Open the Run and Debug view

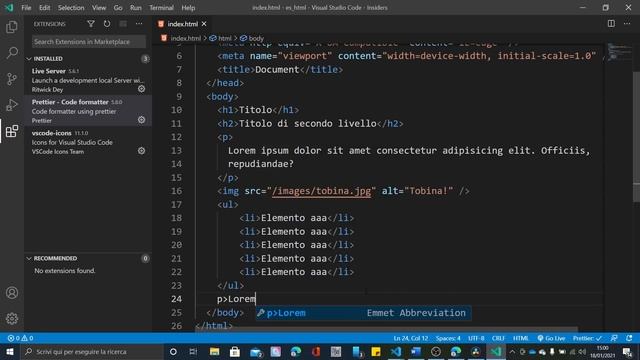click(x=12, y=105)
